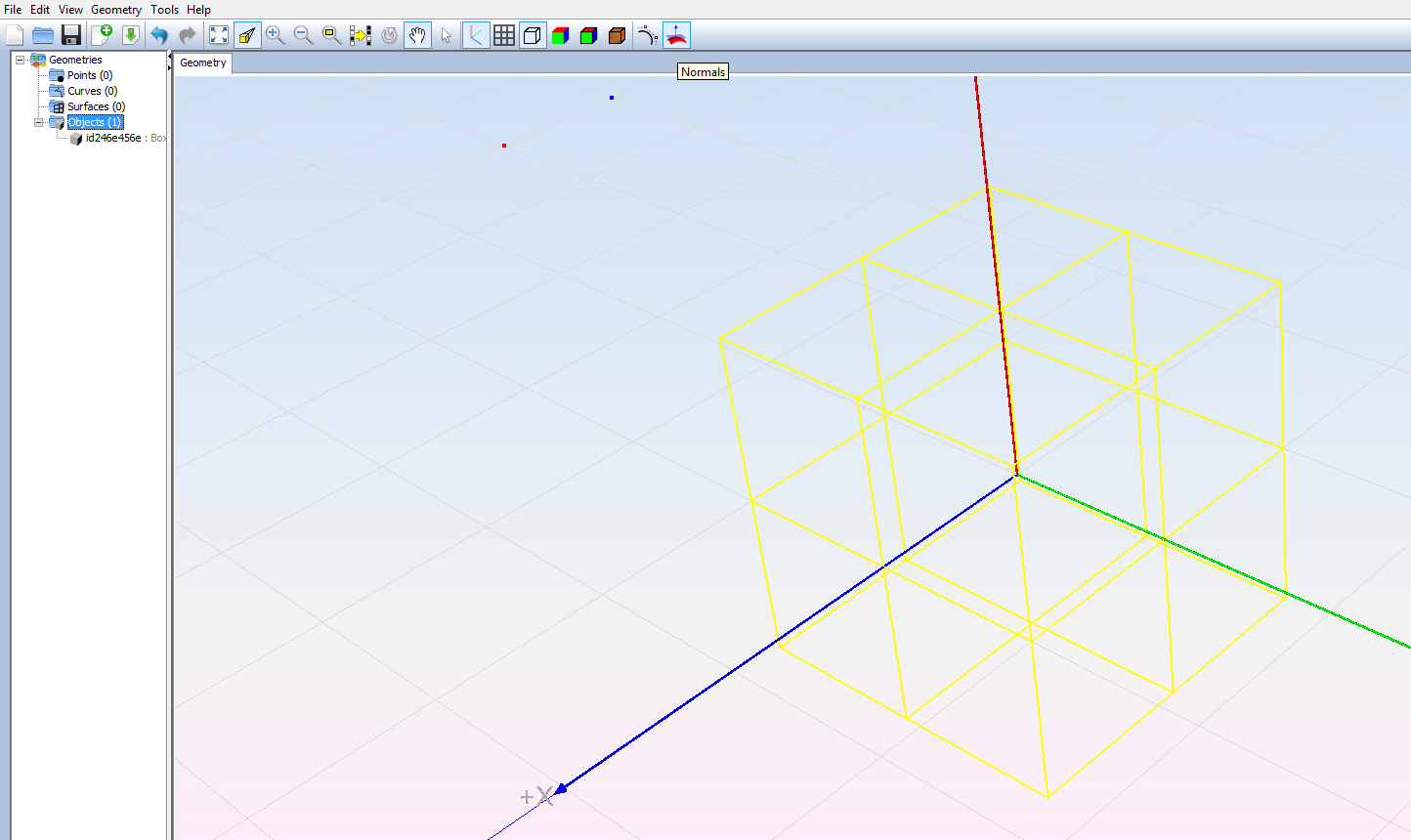
Task: Toggle the coordinate axes display
Action: [476, 36]
